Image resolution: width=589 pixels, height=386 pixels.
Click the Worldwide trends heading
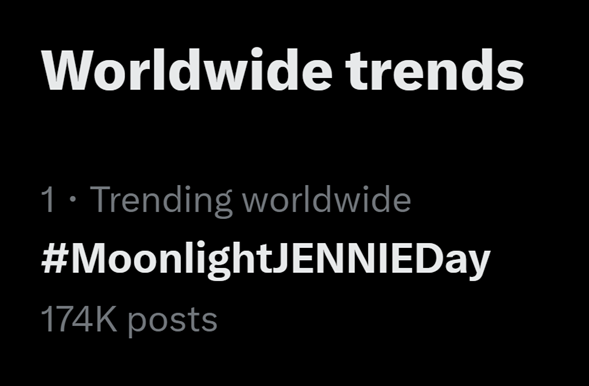point(282,70)
